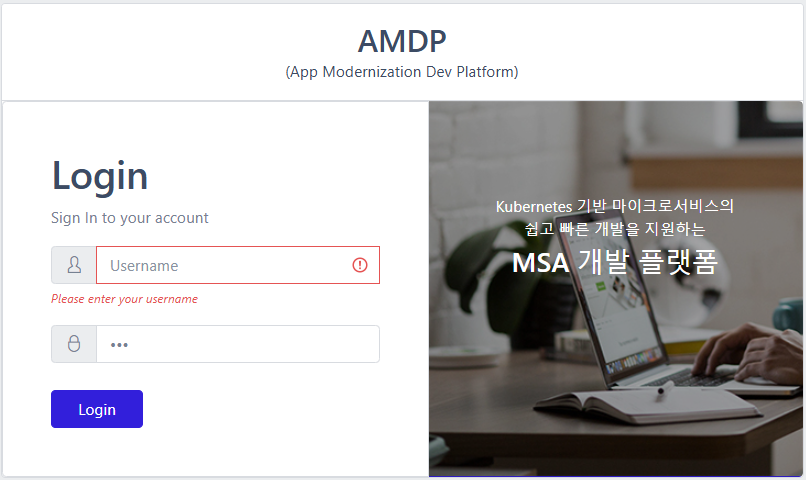Click the 'Please enter your username' error message
The height and width of the screenshot is (480, 806).
(x=124, y=299)
